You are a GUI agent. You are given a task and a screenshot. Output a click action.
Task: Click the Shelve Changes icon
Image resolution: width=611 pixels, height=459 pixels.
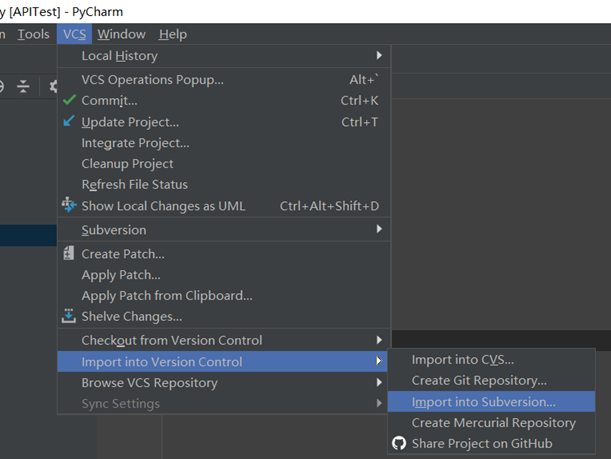(69, 316)
